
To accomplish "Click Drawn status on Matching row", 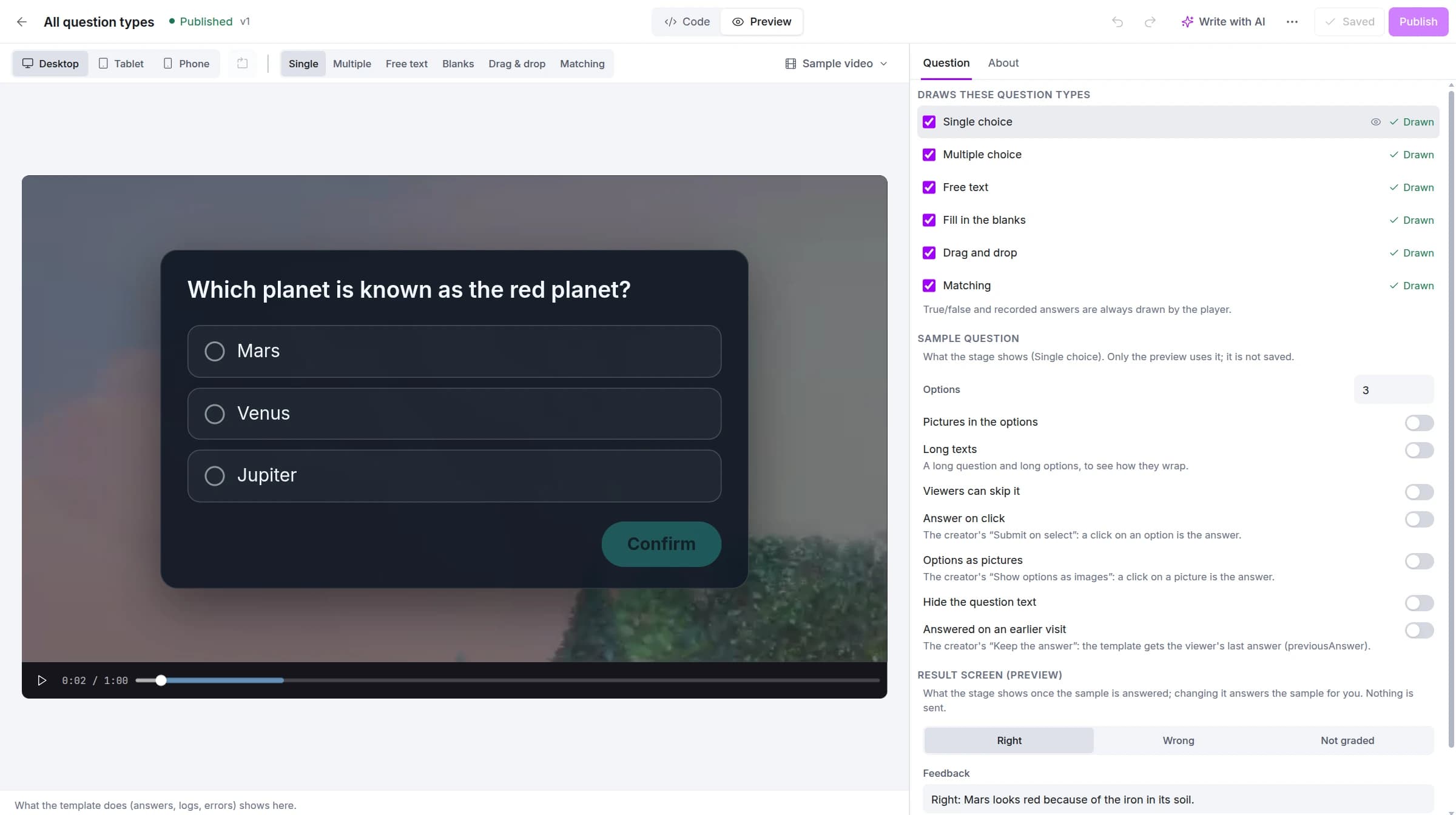I will (1412, 286).
